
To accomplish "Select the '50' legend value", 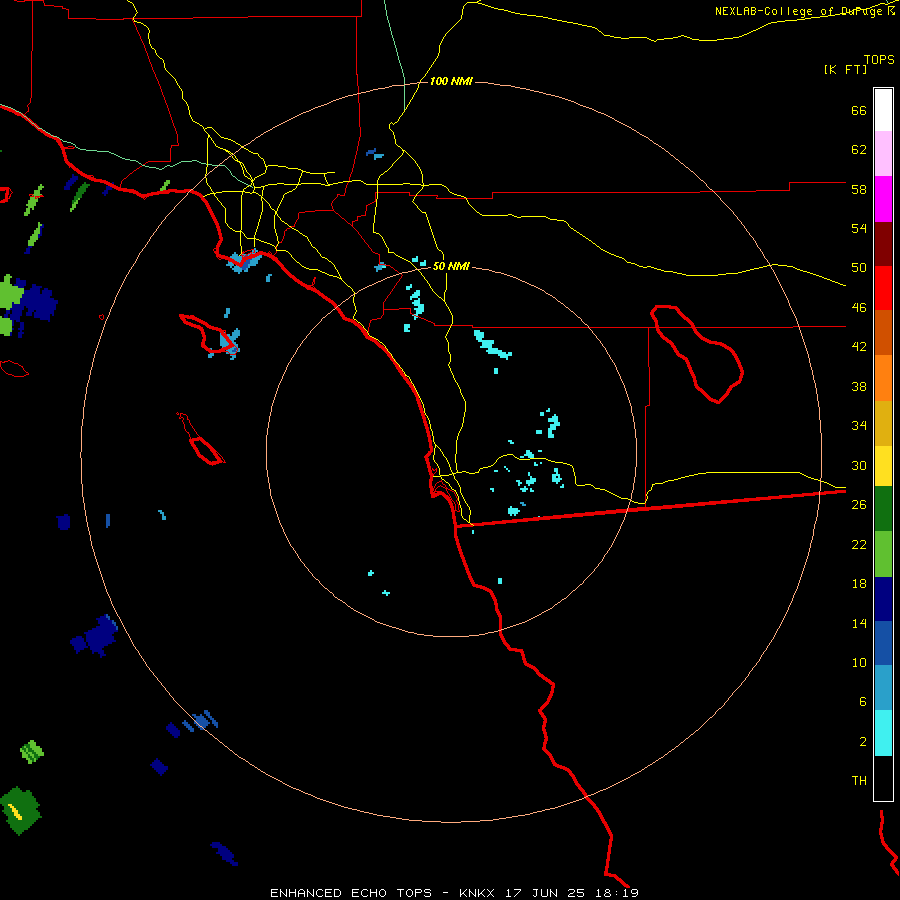I will click(x=859, y=268).
